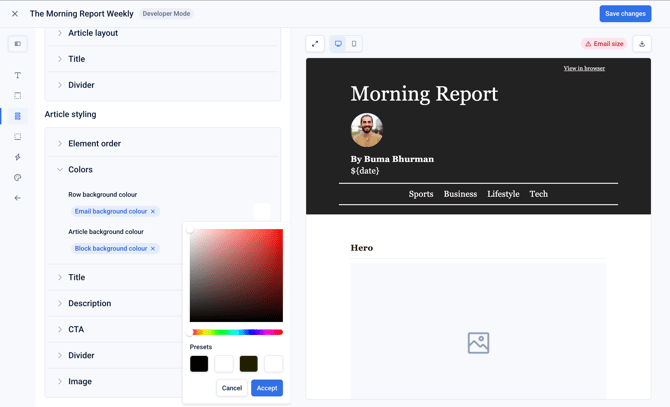The width and height of the screenshot is (670, 407).
Task: Open the Email size warning
Action: pyautogui.click(x=604, y=44)
